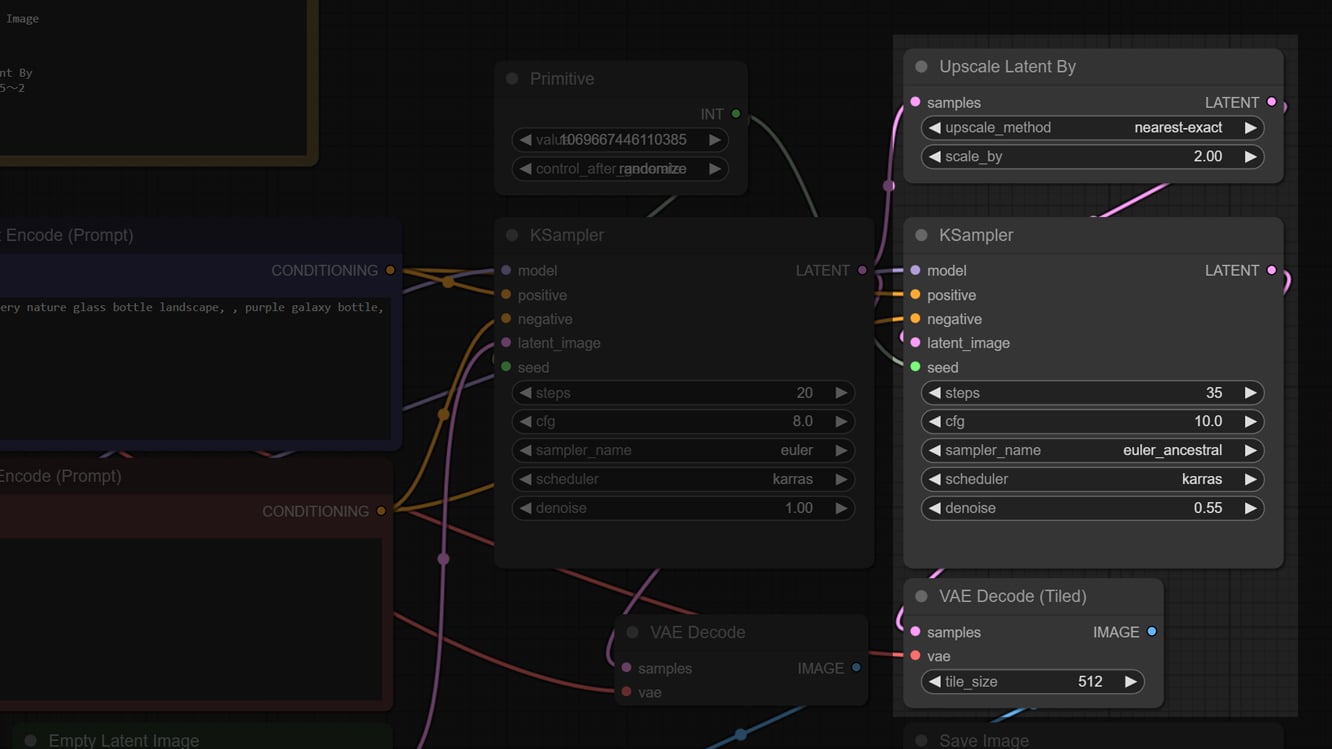Select the VAE Decode (Tiled) title text

(x=1012, y=596)
